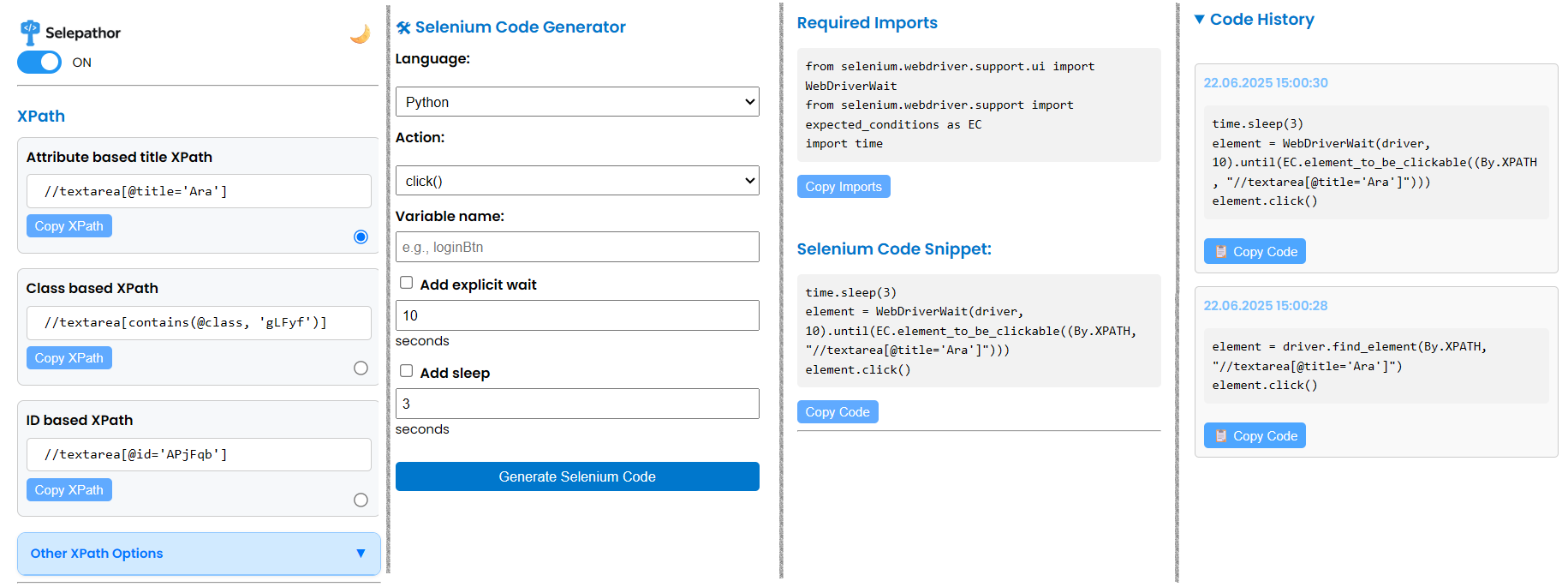
Task: Click the Required Imports code block
Action: click(979, 105)
